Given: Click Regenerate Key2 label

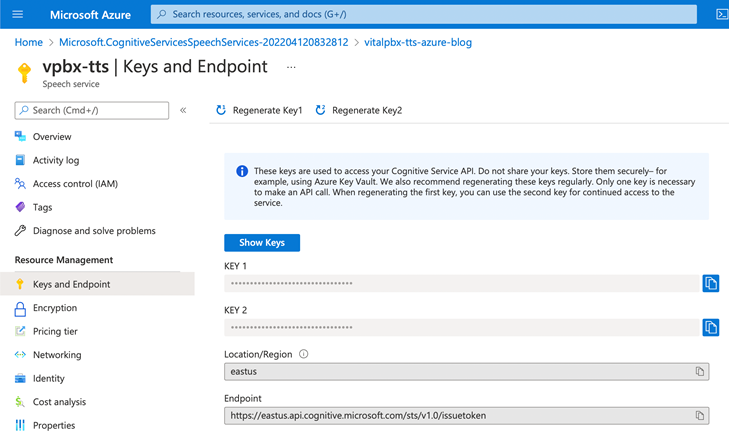Looking at the screenshot, I should (367, 111).
